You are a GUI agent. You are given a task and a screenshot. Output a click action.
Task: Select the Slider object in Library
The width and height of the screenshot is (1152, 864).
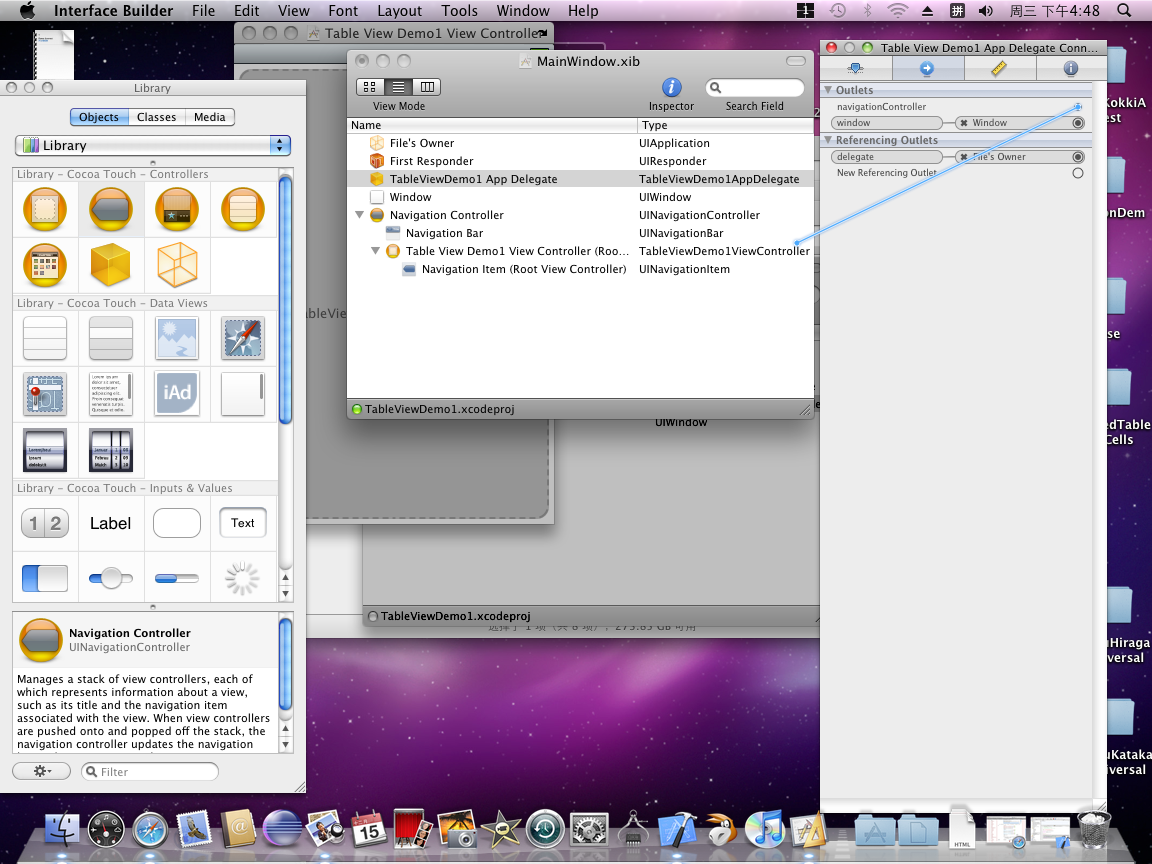111,579
